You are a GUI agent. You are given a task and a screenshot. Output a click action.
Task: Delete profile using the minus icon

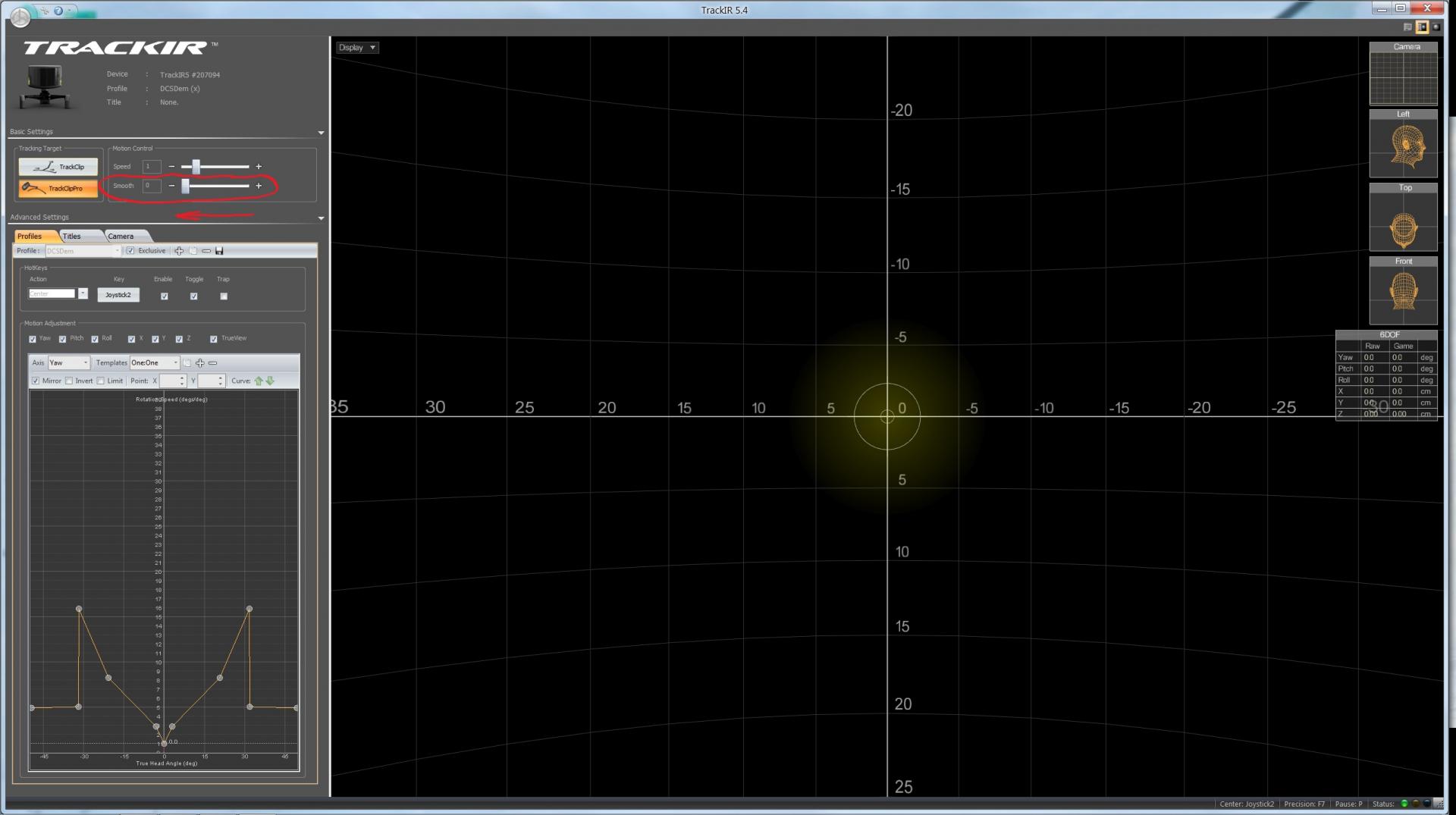[206, 251]
